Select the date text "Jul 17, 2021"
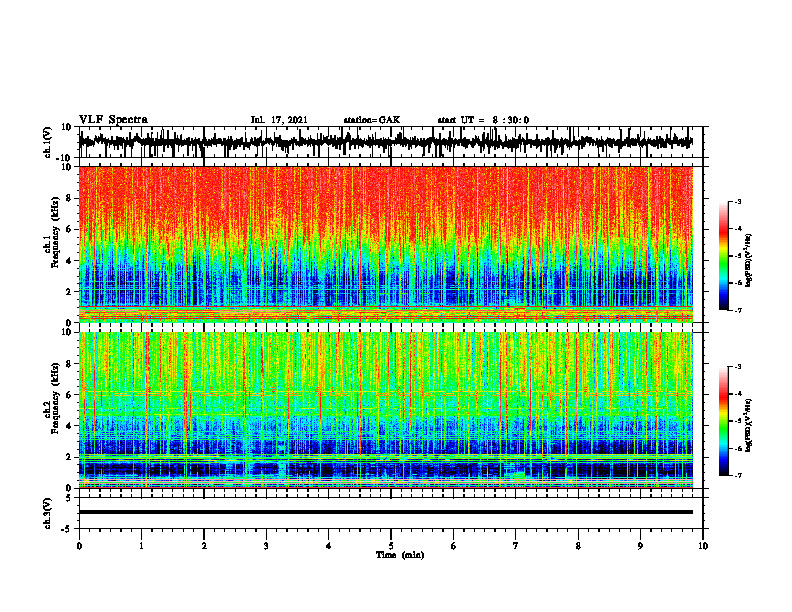The height and width of the screenshot is (612, 792). (x=279, y=120)
